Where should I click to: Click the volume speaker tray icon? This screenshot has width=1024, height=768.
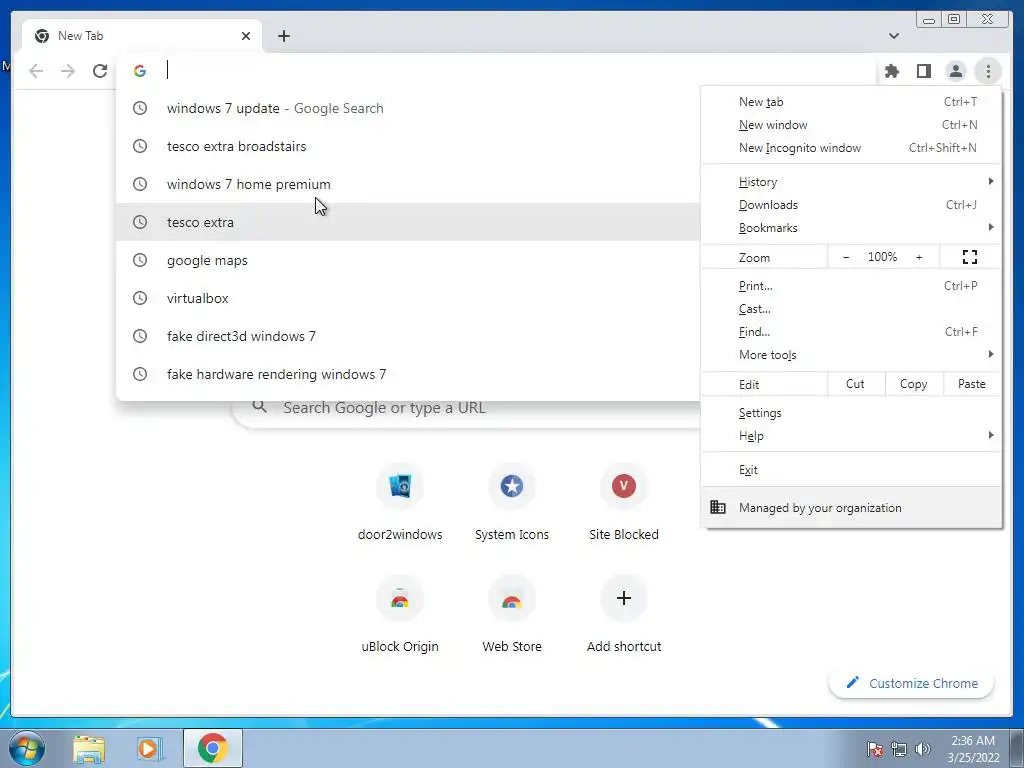coord(923,749)
